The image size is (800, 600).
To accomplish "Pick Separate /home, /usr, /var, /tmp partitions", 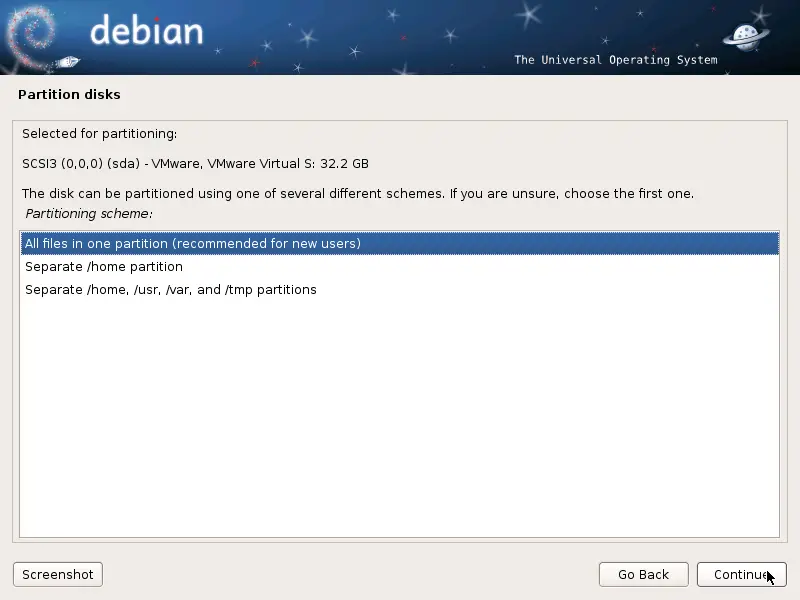I will [x=399, y=289].
